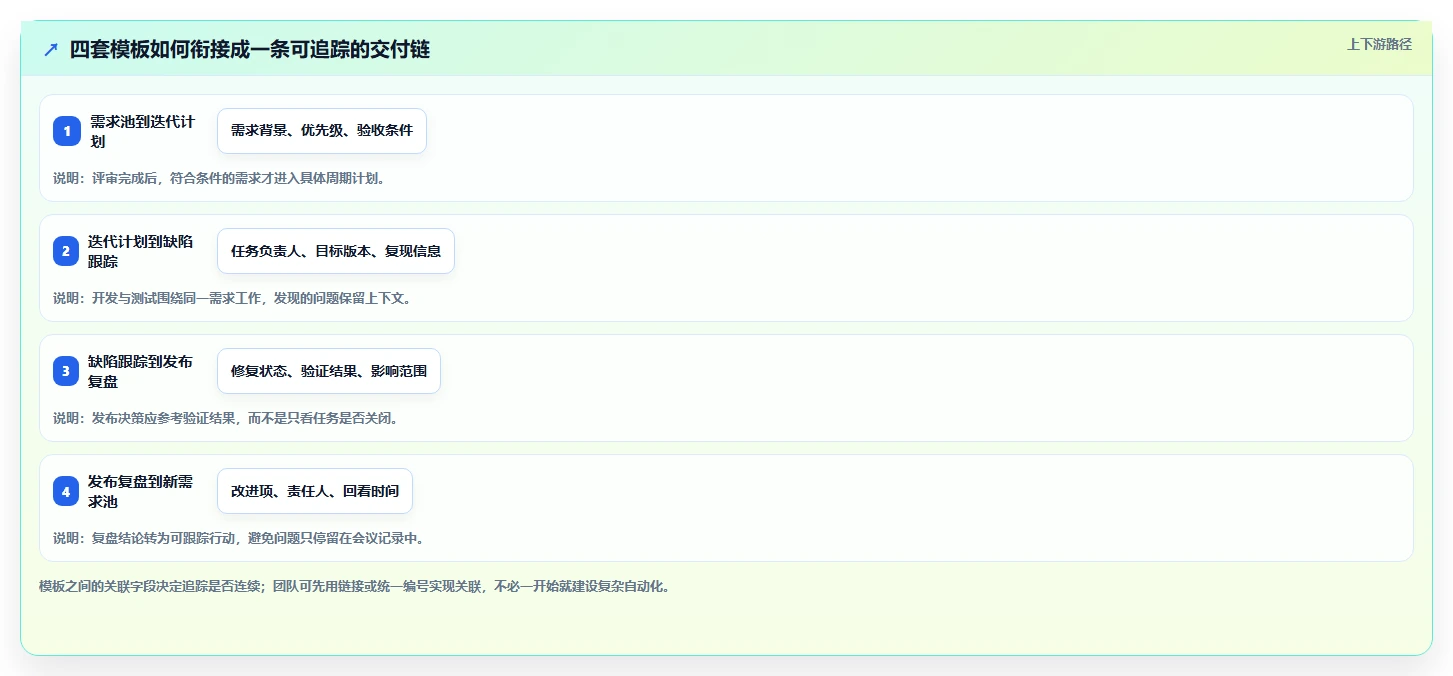Click the note starting 说明：发布决策应参考
The height and width of the screenshot is (676, 1453).
pos(226,418)
